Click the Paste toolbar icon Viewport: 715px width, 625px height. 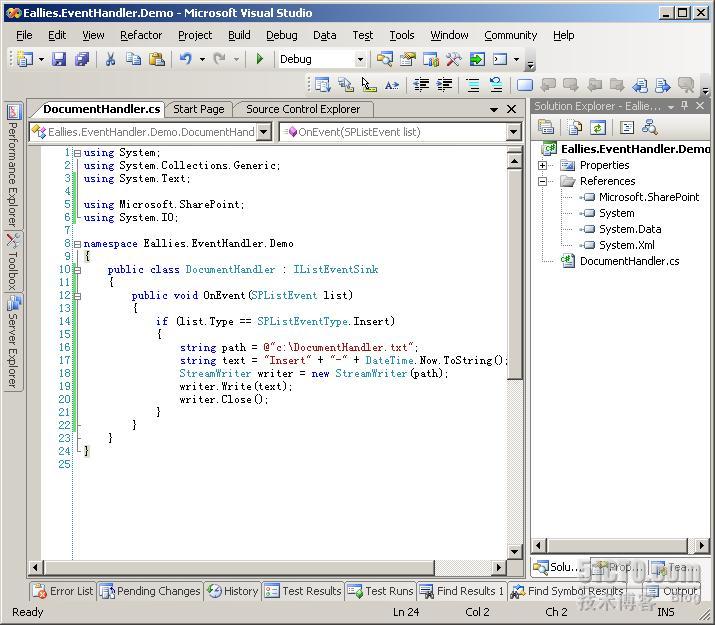(156, 59)
